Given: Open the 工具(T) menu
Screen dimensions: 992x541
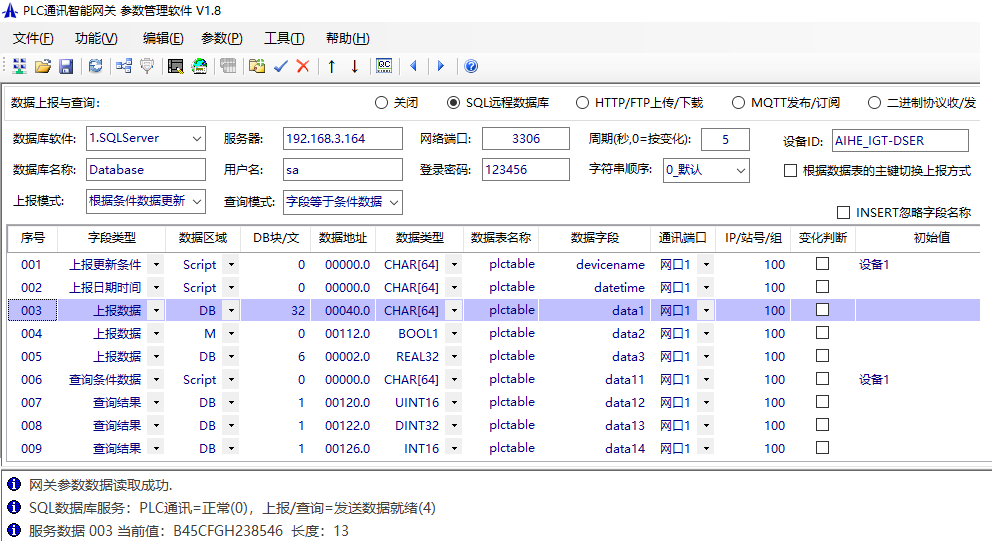Looking at the screenshot, I should point(284,38).
